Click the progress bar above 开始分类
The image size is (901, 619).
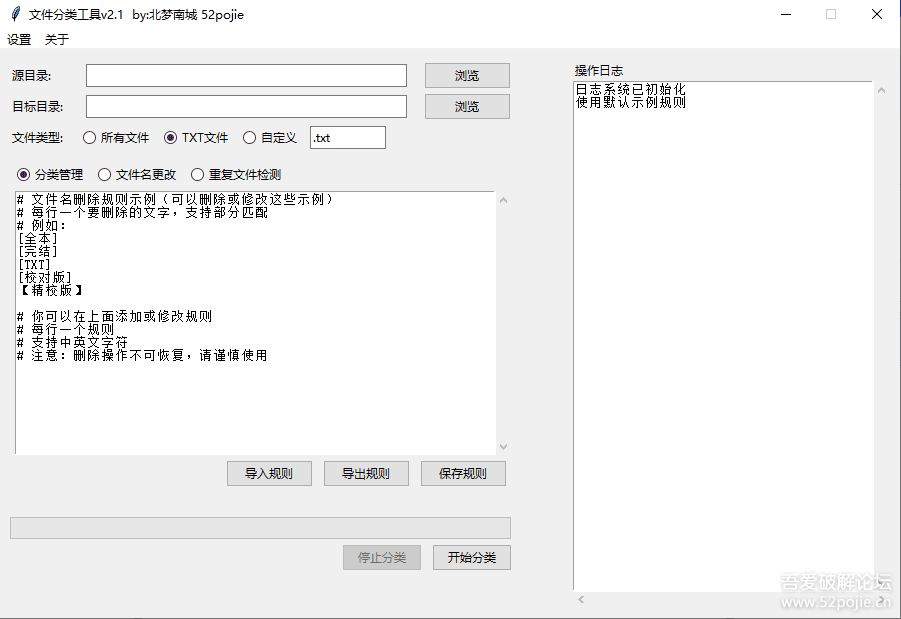(258, 527)
